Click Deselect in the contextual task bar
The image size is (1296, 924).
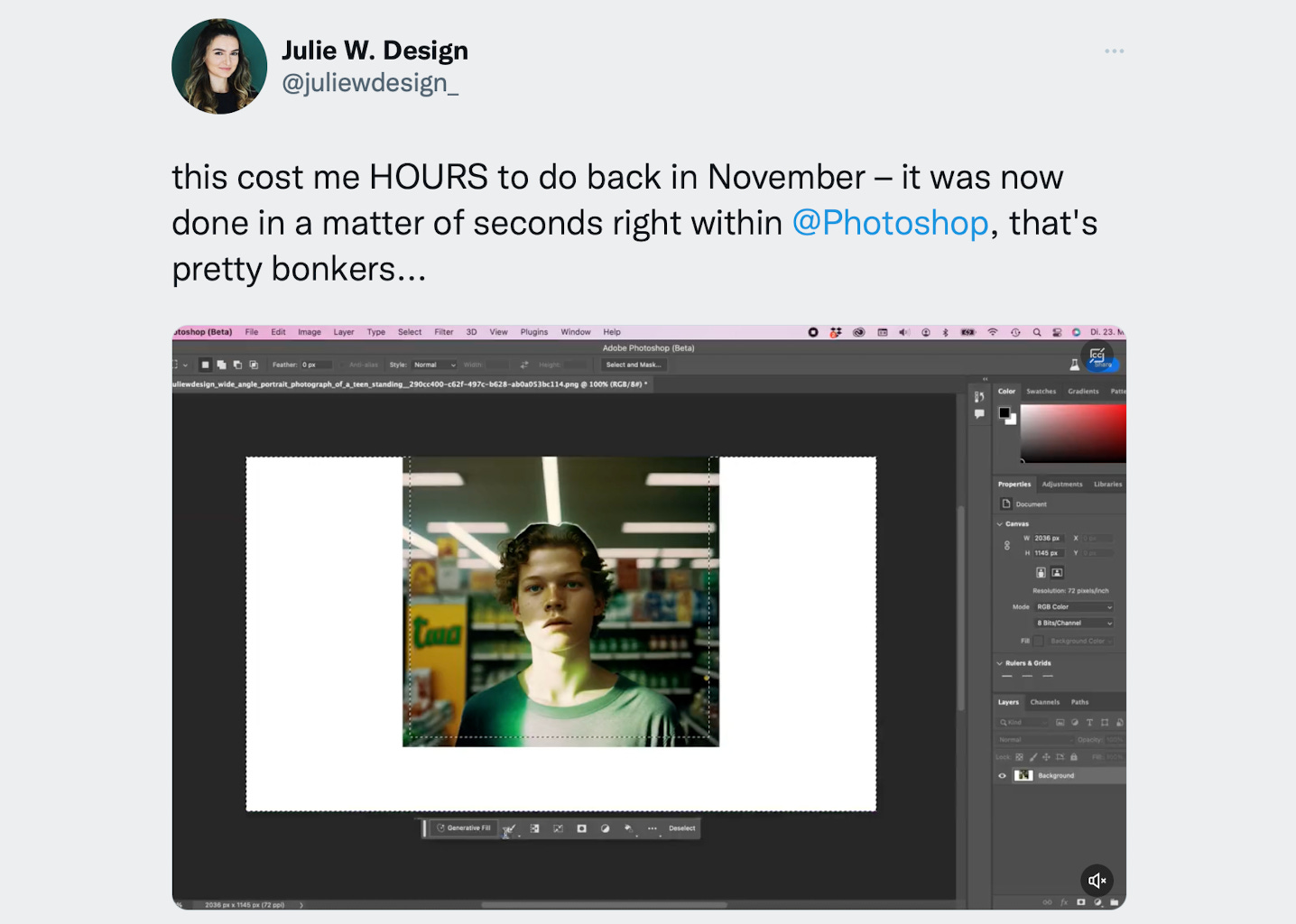[x=682, y=827]
